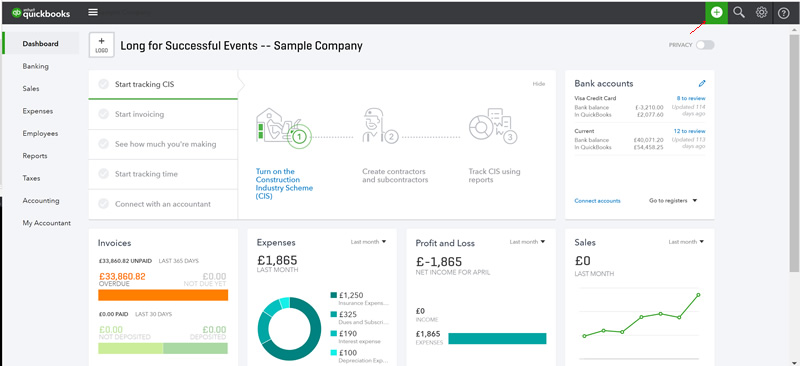This screenshot has height=366, width=800.
Task: Open Sales in the sidebar
Action: click(31, 88)
